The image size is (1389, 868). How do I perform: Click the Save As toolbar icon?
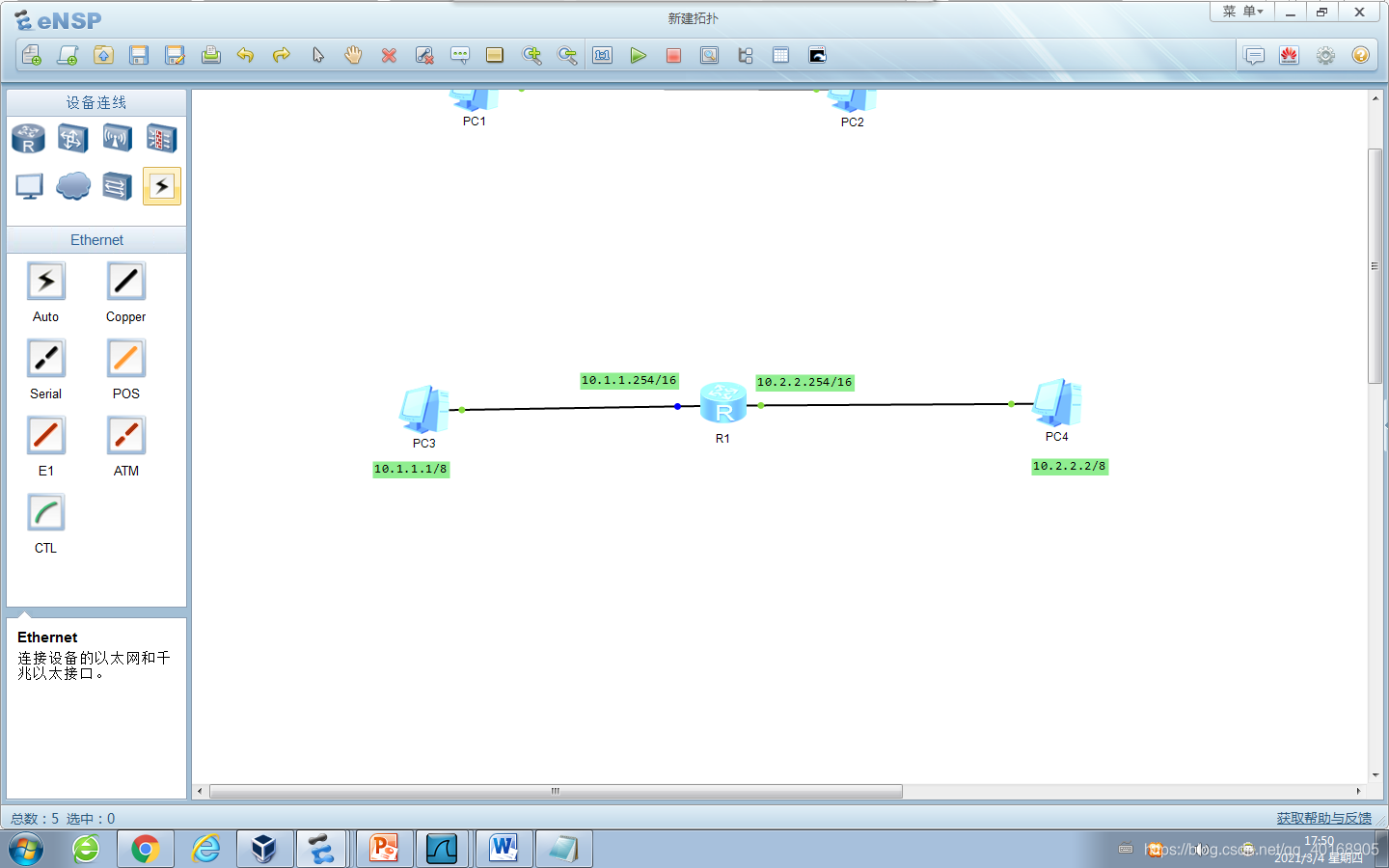175,55
